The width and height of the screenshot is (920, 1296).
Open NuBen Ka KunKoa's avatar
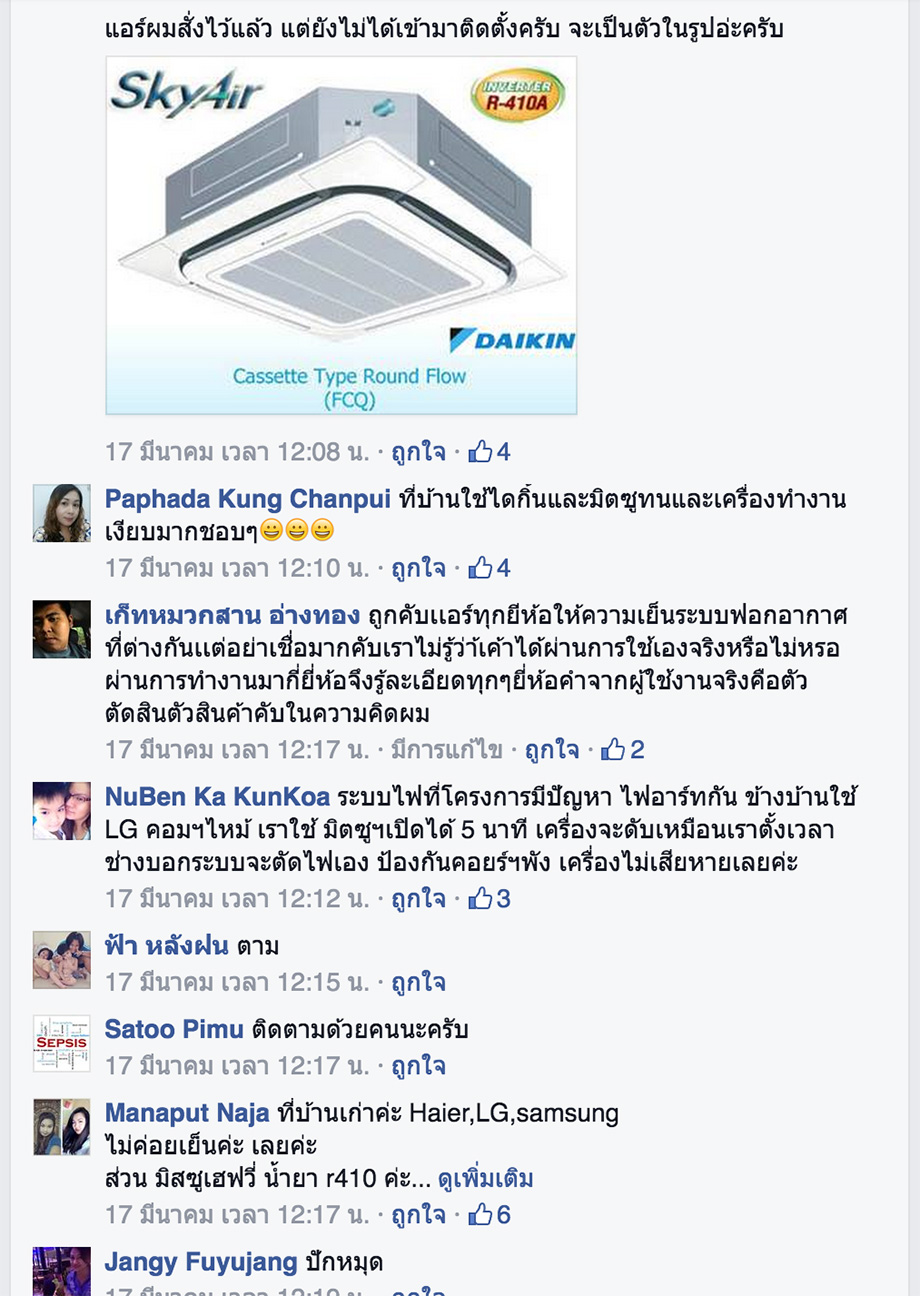click(x=62, y=811)
